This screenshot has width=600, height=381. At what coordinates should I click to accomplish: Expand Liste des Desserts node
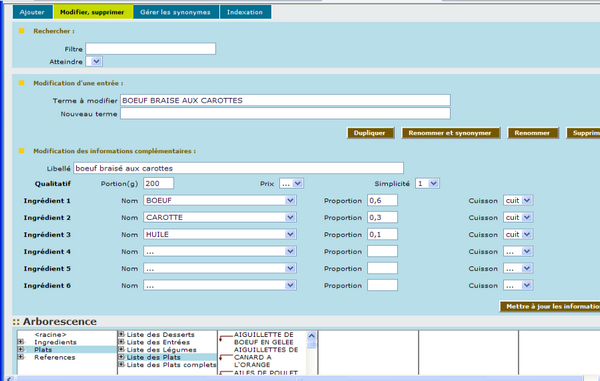coord(121,334)
